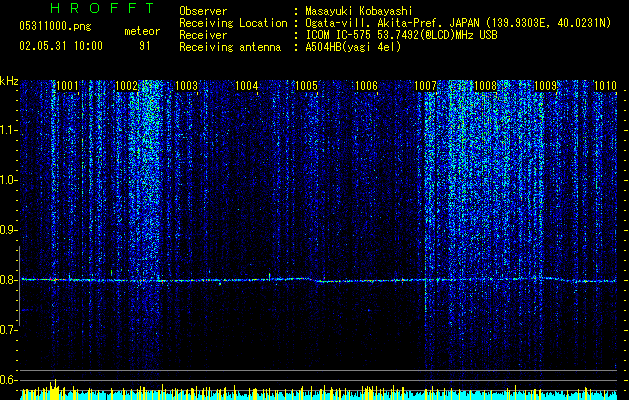The image size is (629, 400).
Task: Click the Receiving antenna label
Action: [x=230, y=47]
